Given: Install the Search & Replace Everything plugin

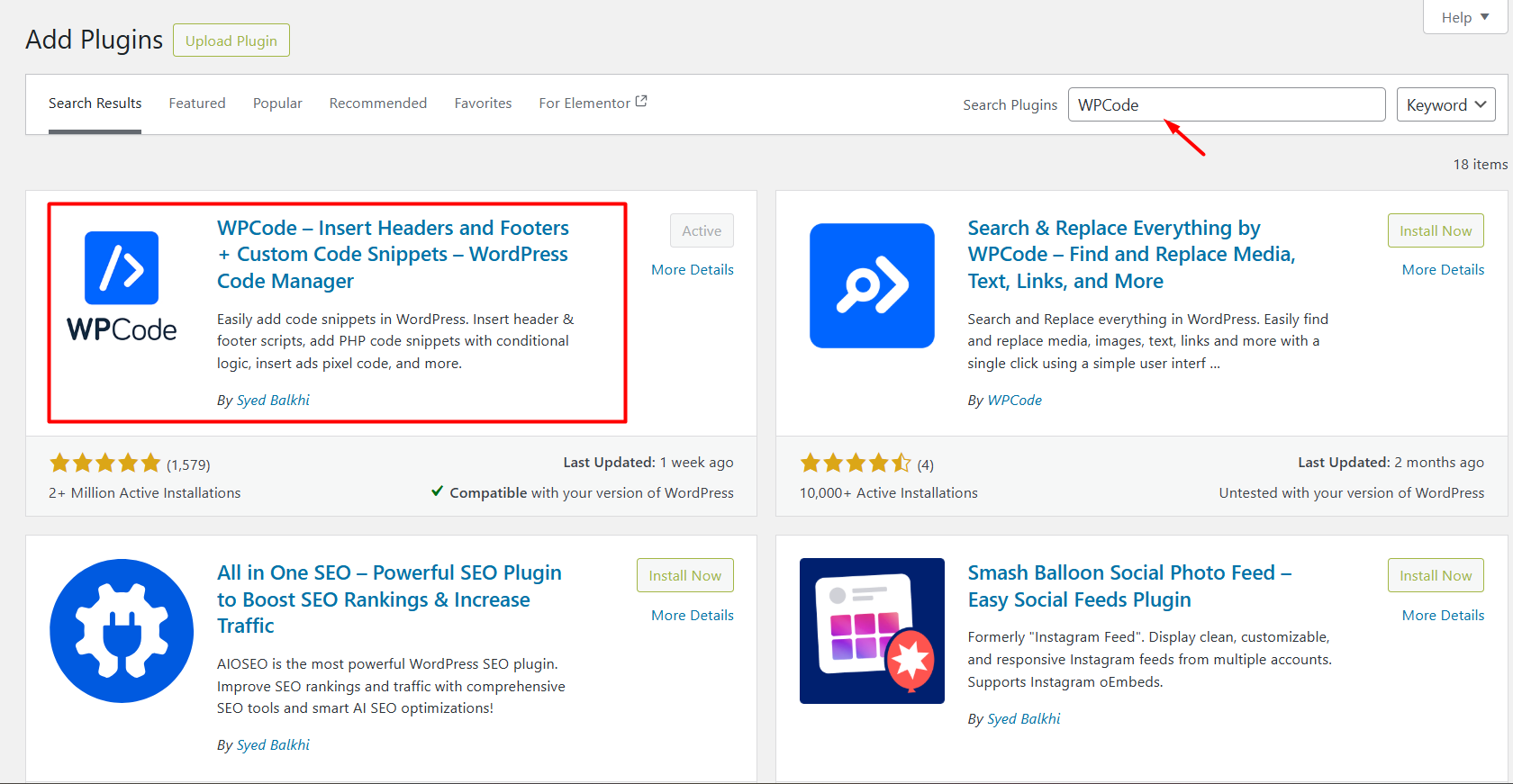Looking at the screenshot, I should 1436,230.
